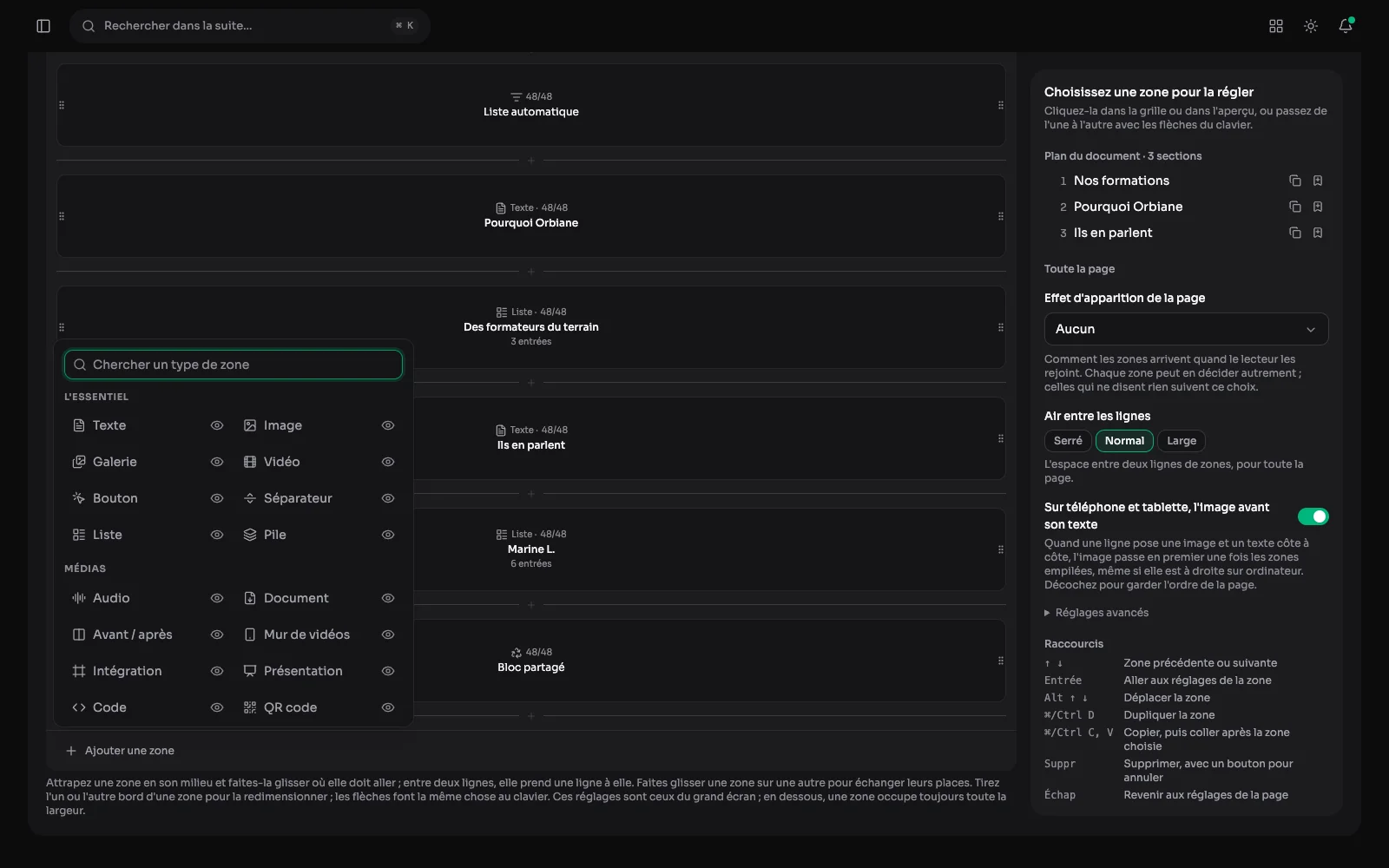Expand Réglages avancés disclosure
Viewport: 1389px width, 868px height.
click(1096, 613)
